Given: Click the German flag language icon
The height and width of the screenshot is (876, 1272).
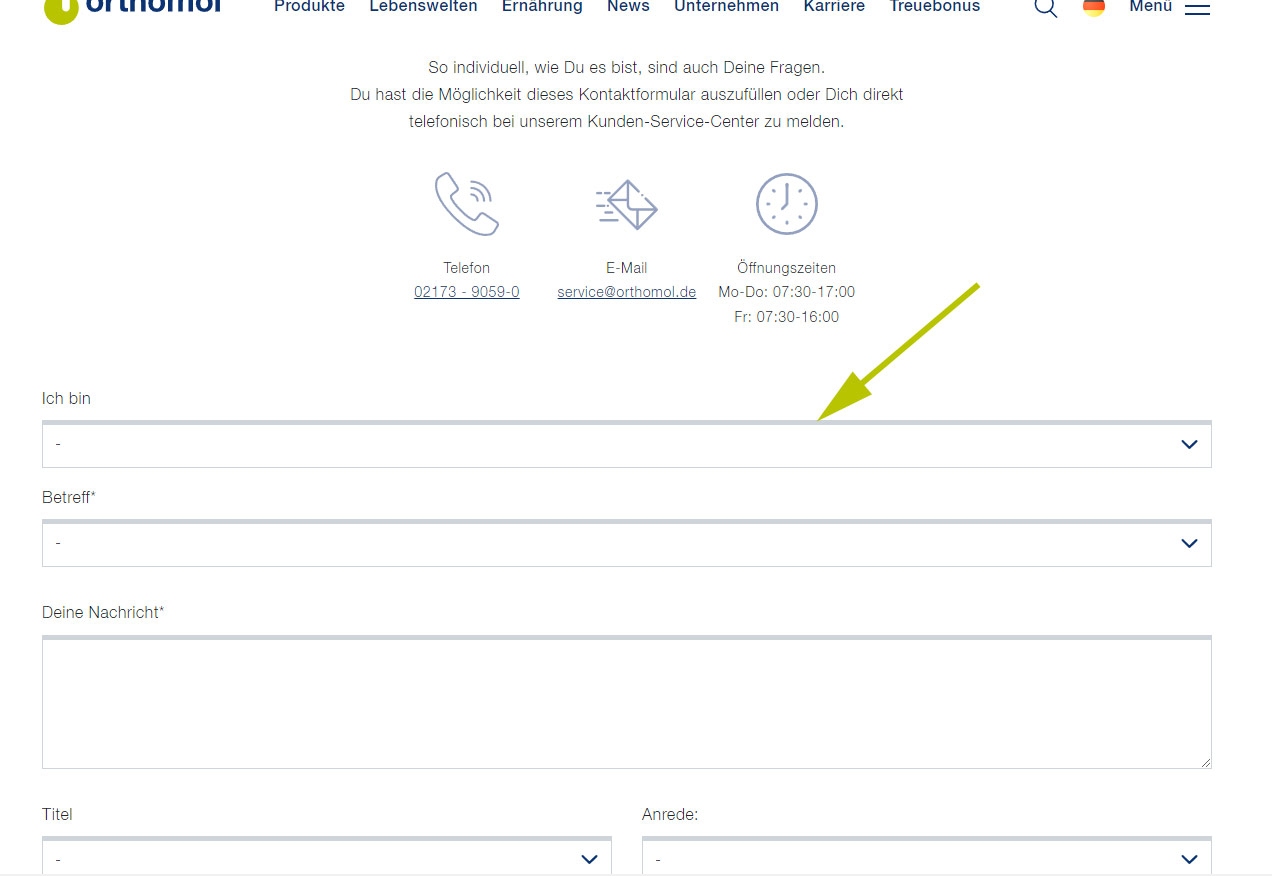Looking at the screenshot, I should [1094, 7].
